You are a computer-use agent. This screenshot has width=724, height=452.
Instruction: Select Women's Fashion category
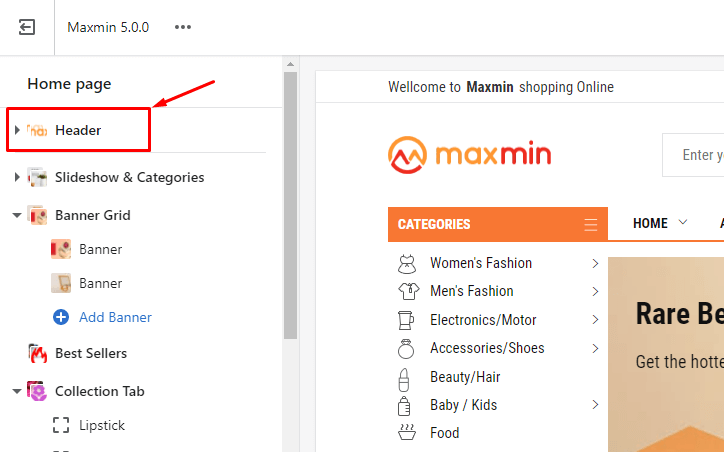[481, 263]
